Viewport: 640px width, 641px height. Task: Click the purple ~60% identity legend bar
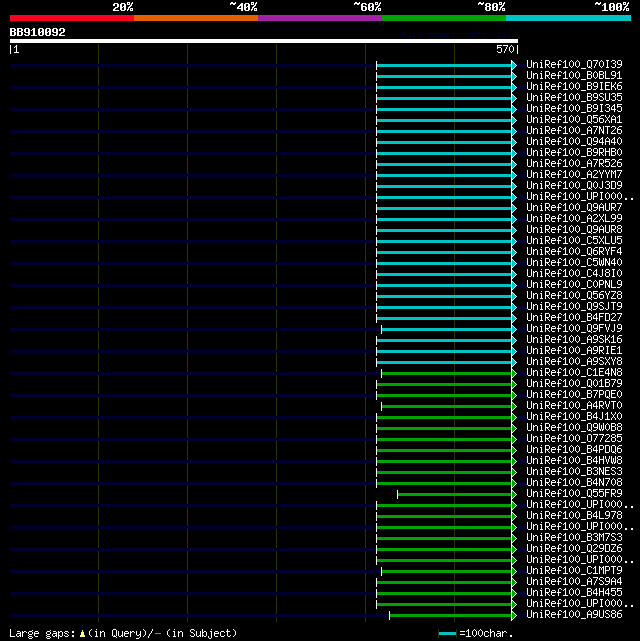point(320,18)
